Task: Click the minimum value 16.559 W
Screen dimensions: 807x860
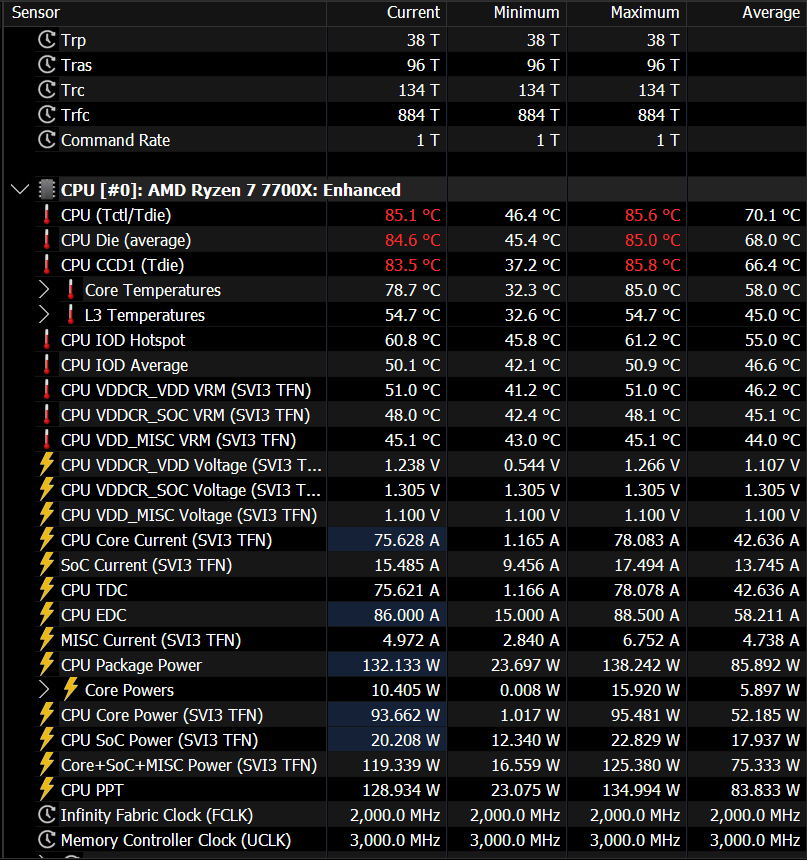Action: click(526, 765)
